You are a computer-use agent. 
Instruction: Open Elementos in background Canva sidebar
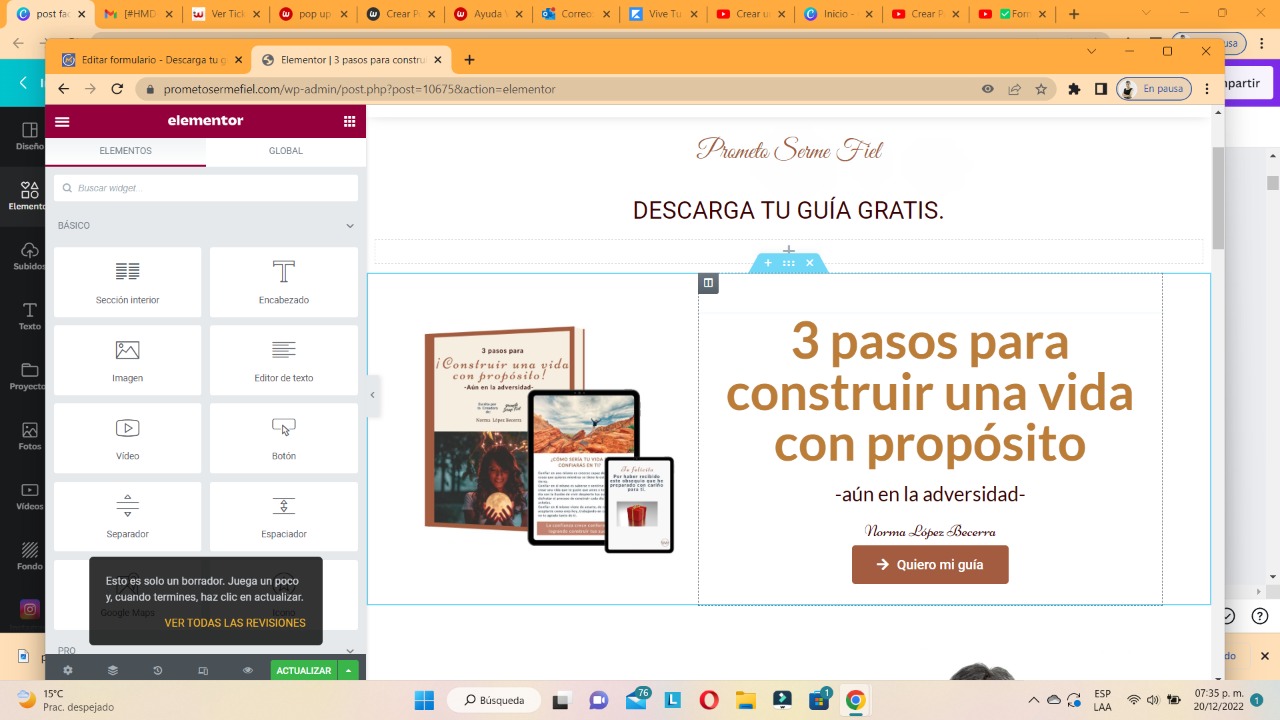(26, 196)
